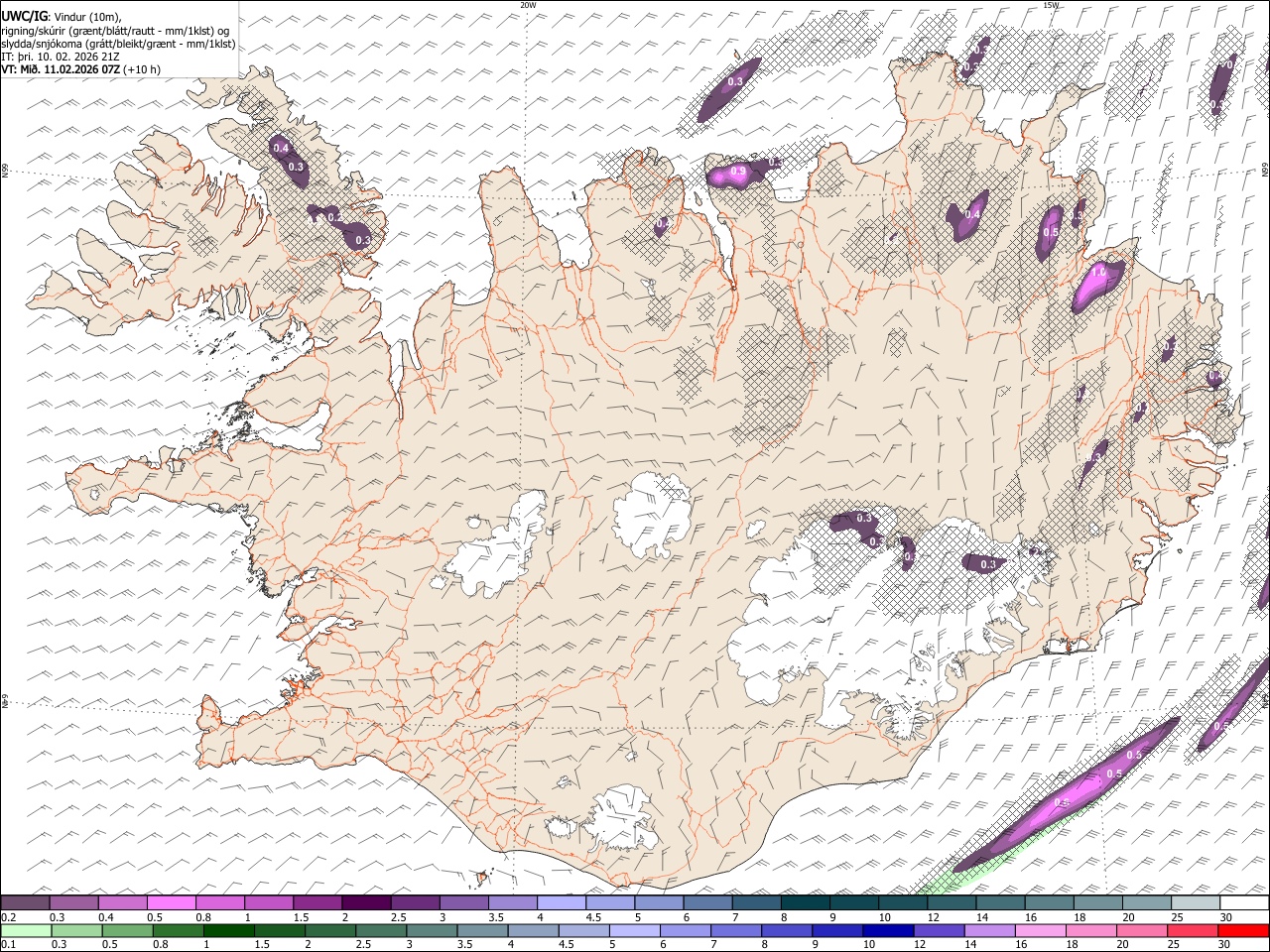Click the 'IT: þri. 10. 02. 2026 21Z' line
Image resolution: width=1270 pixels, height=952 pixels.
tap(60, 57)
